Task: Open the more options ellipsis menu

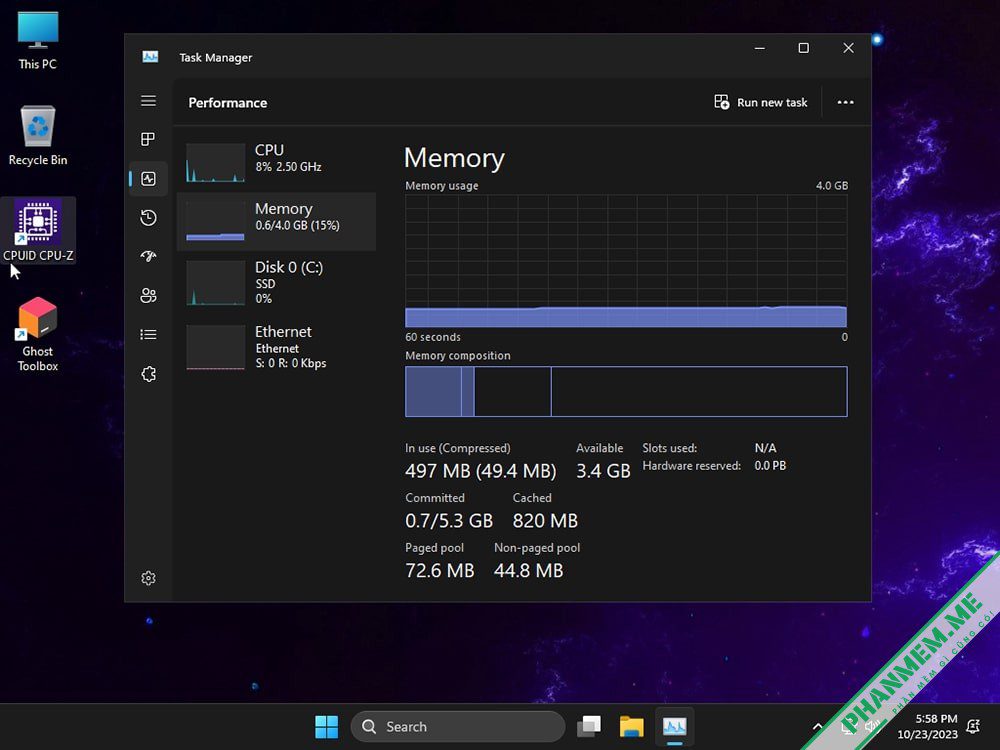Action: coord(845,102)
